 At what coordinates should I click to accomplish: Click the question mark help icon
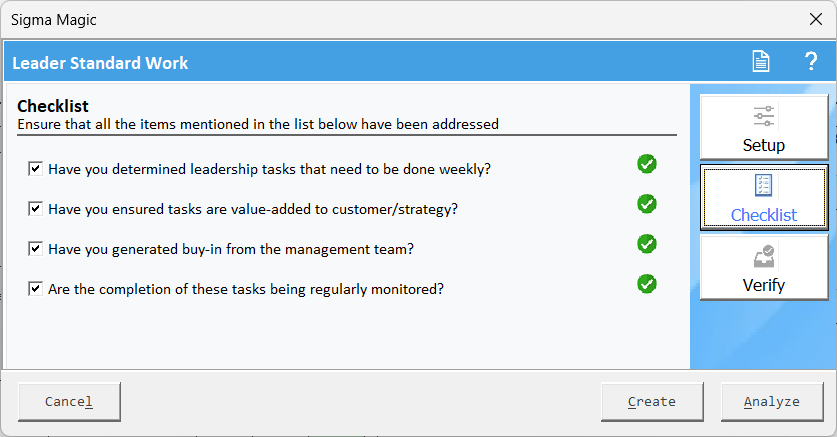coord(811,61)
